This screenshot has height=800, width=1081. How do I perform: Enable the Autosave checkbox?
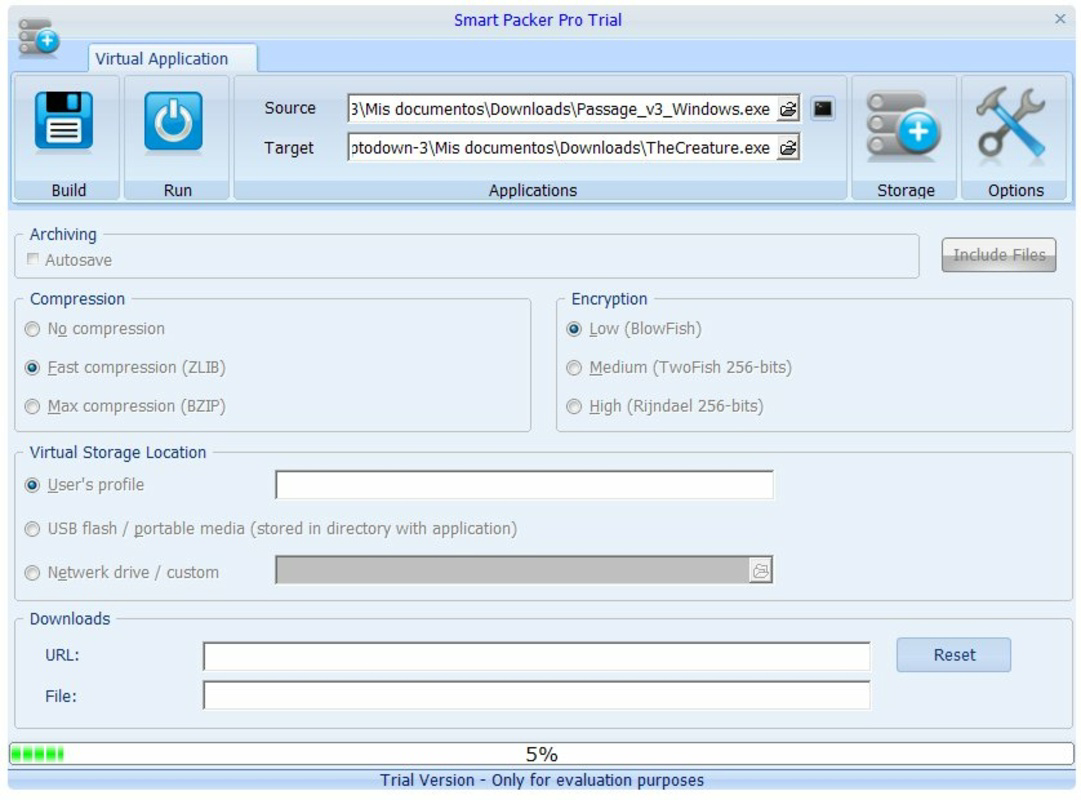pos(33,258)
